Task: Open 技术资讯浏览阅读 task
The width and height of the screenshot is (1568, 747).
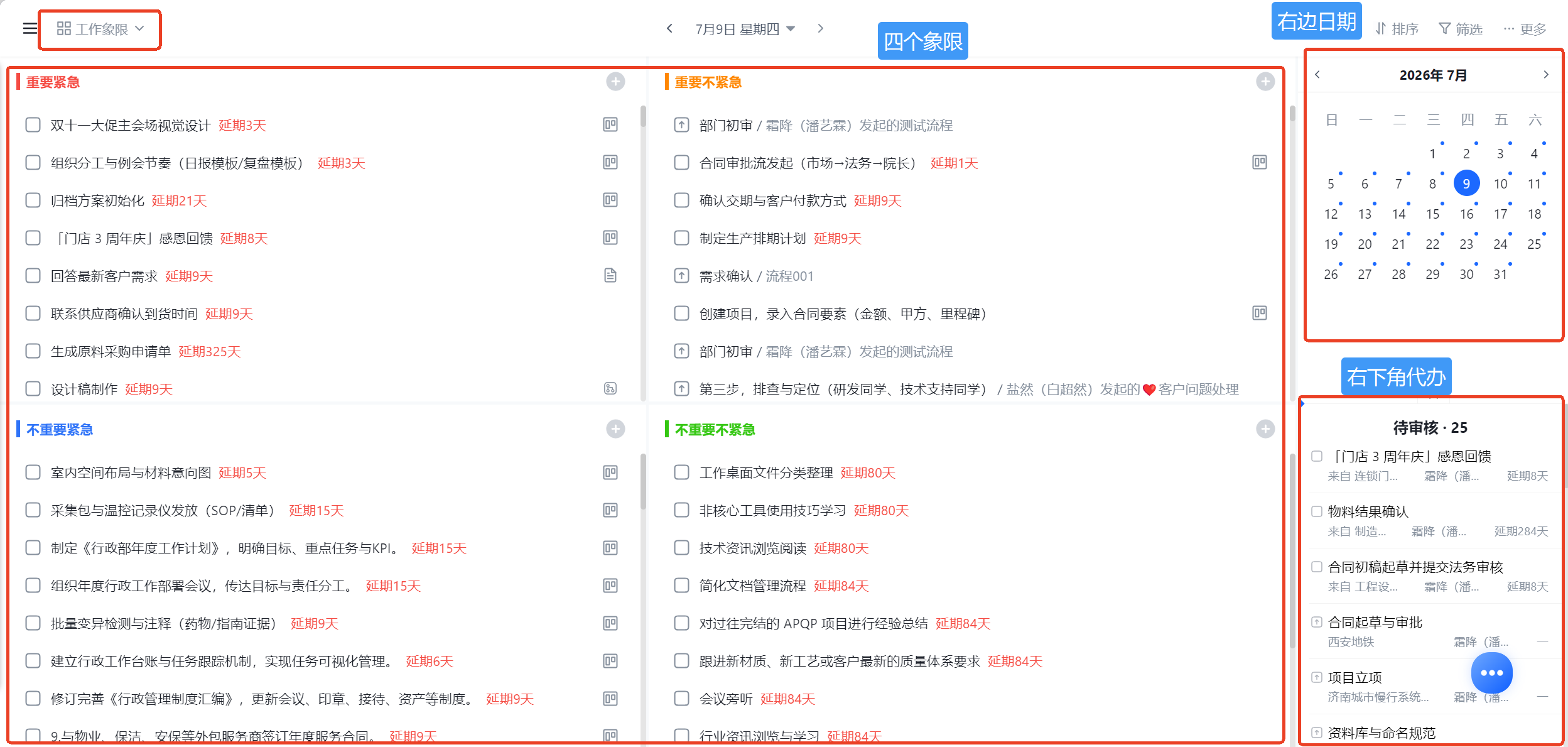Action: coord(752,548)
